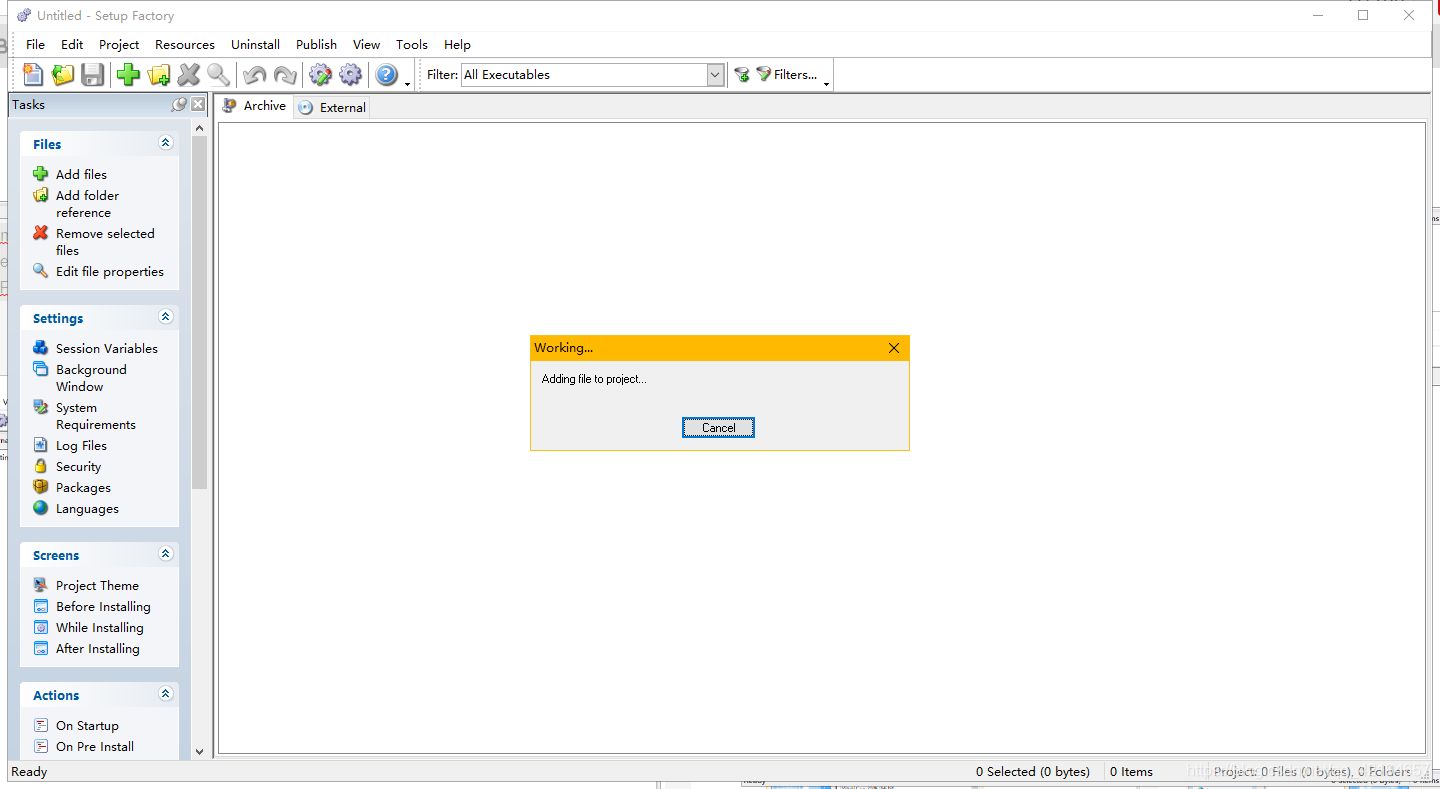1440x789 pixels.
Task: Click the Build gear-with-pencil toolbar icon
Action: point(320,74)
